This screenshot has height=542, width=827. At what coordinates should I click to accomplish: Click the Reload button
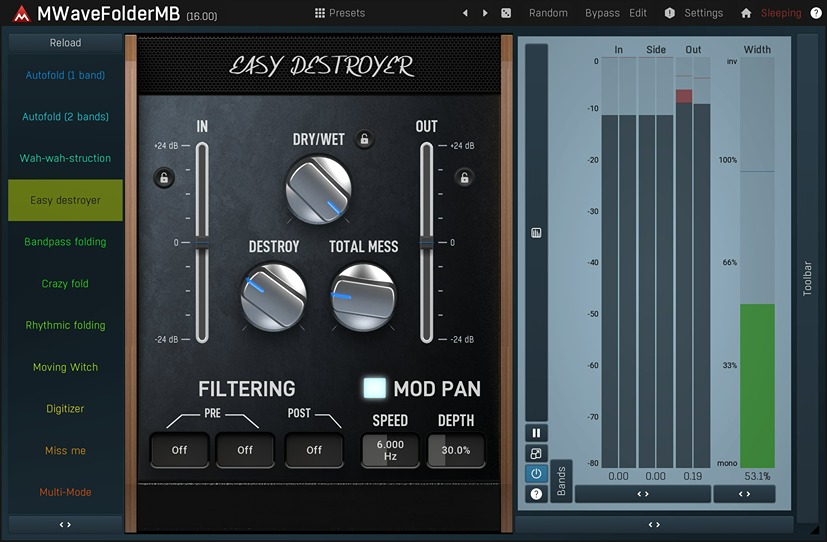[65, 43]
